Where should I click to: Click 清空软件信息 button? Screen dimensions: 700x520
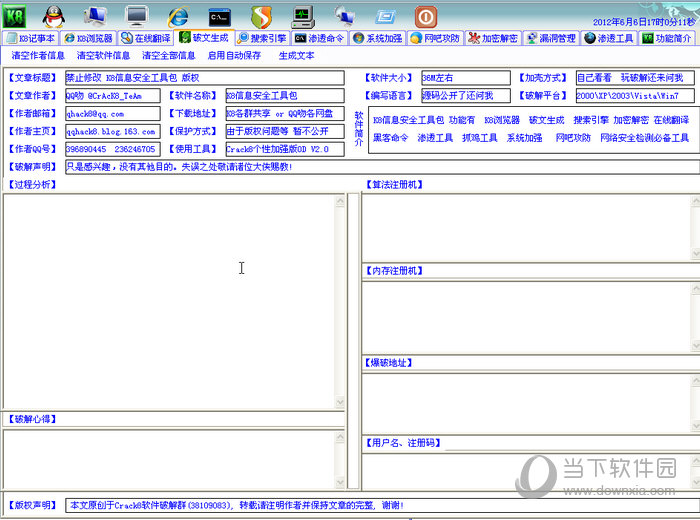click(103, 56)
